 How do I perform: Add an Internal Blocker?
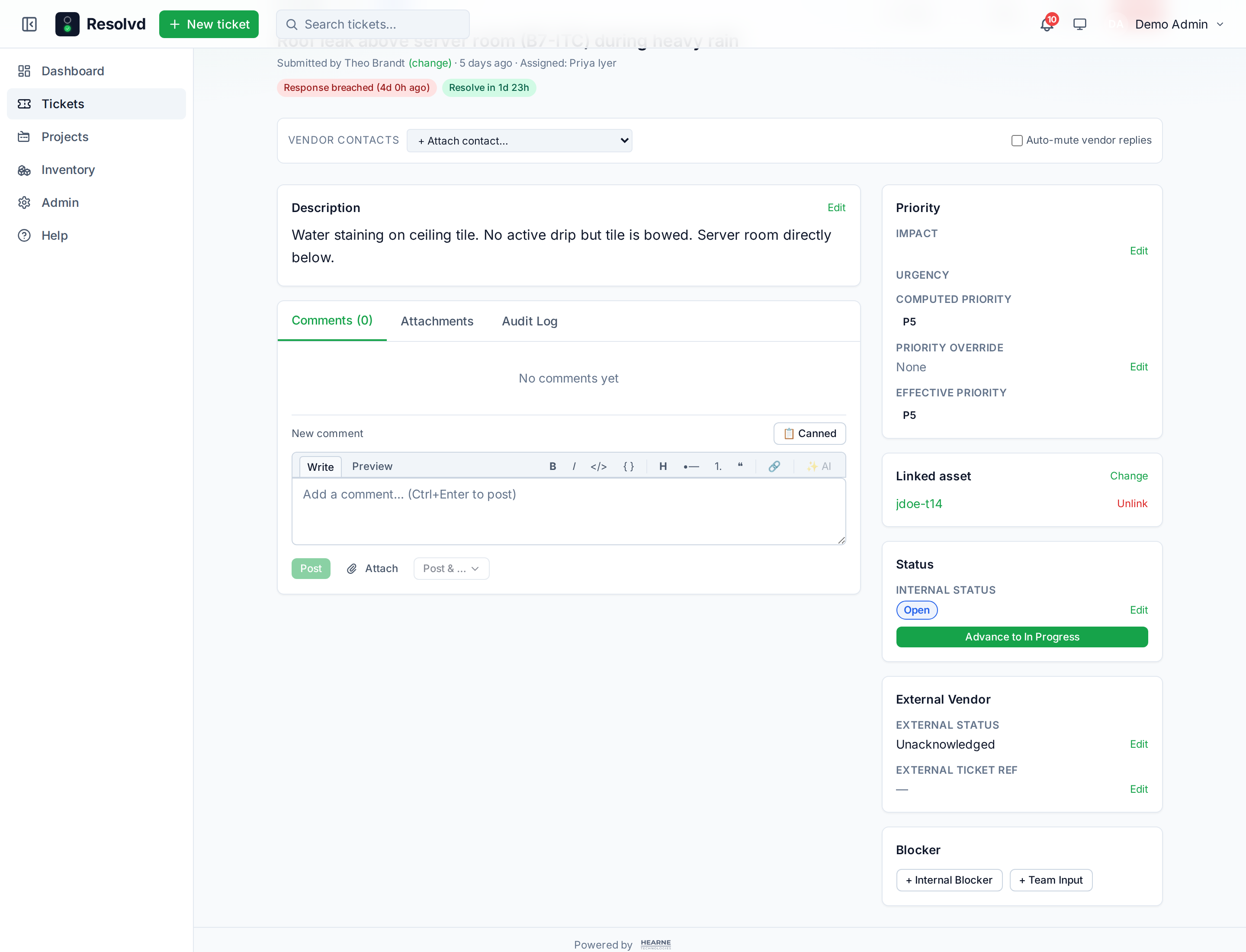click(x=949, y=880)
